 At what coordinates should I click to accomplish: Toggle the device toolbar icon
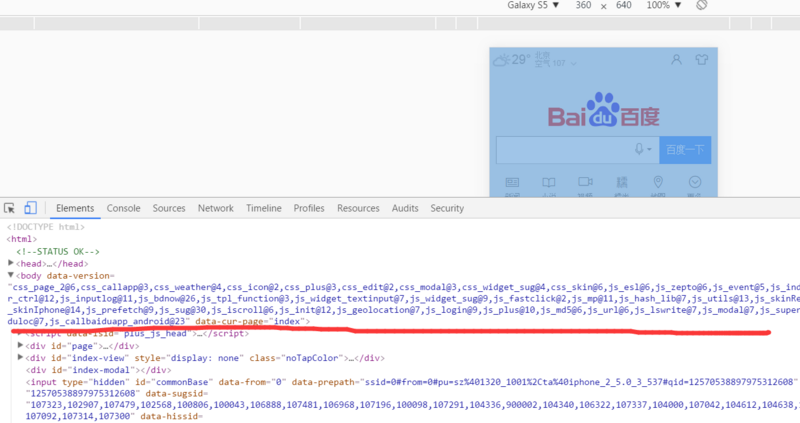pyautogui.click(x=30, y=208)
